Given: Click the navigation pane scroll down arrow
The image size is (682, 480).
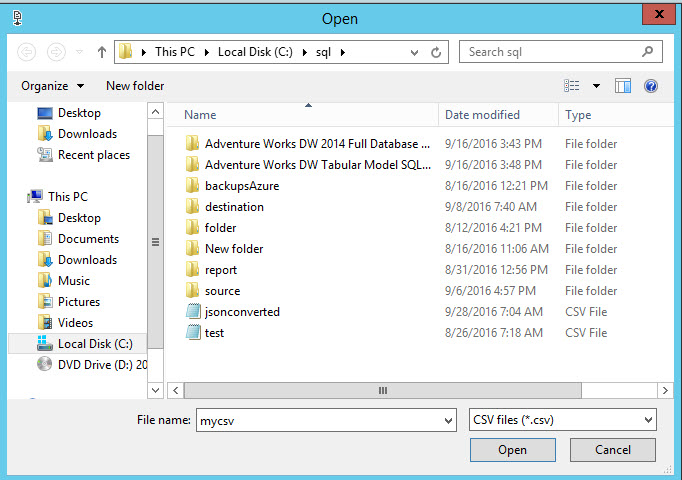Looking at the screenshot, I should point(155,390).
